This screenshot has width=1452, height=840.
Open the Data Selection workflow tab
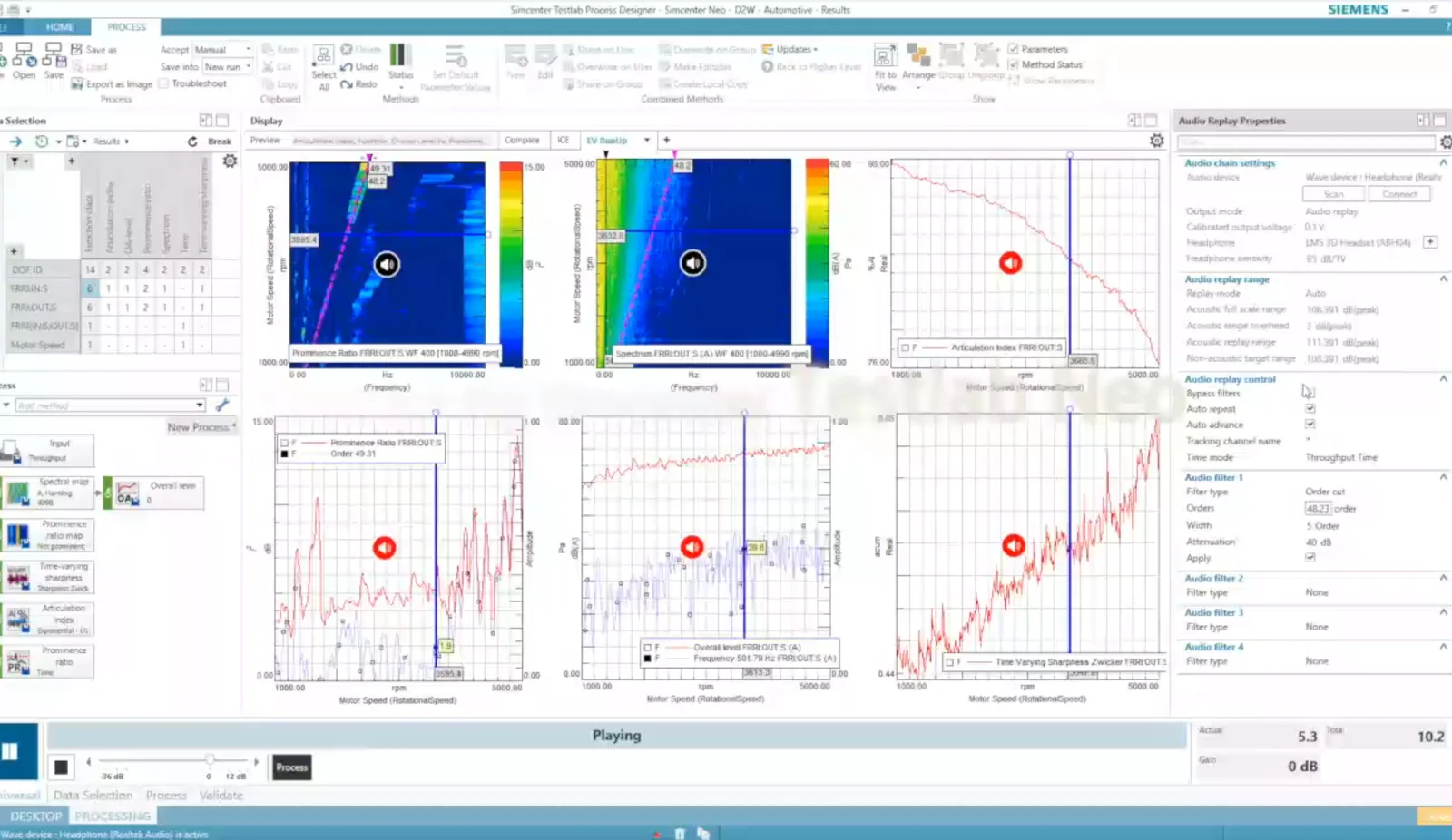click(93, 796)
